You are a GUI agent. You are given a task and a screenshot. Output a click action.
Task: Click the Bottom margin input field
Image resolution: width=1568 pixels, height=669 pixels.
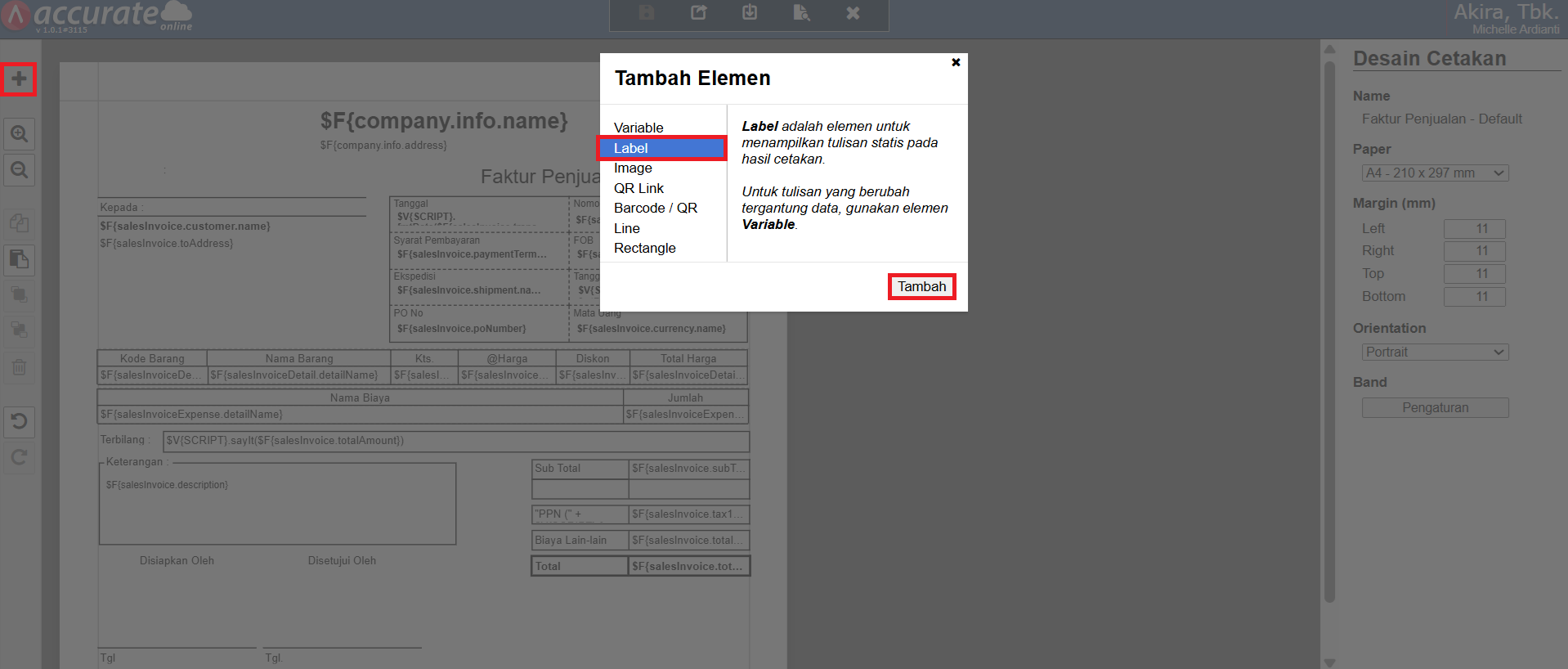[1474, 297]
